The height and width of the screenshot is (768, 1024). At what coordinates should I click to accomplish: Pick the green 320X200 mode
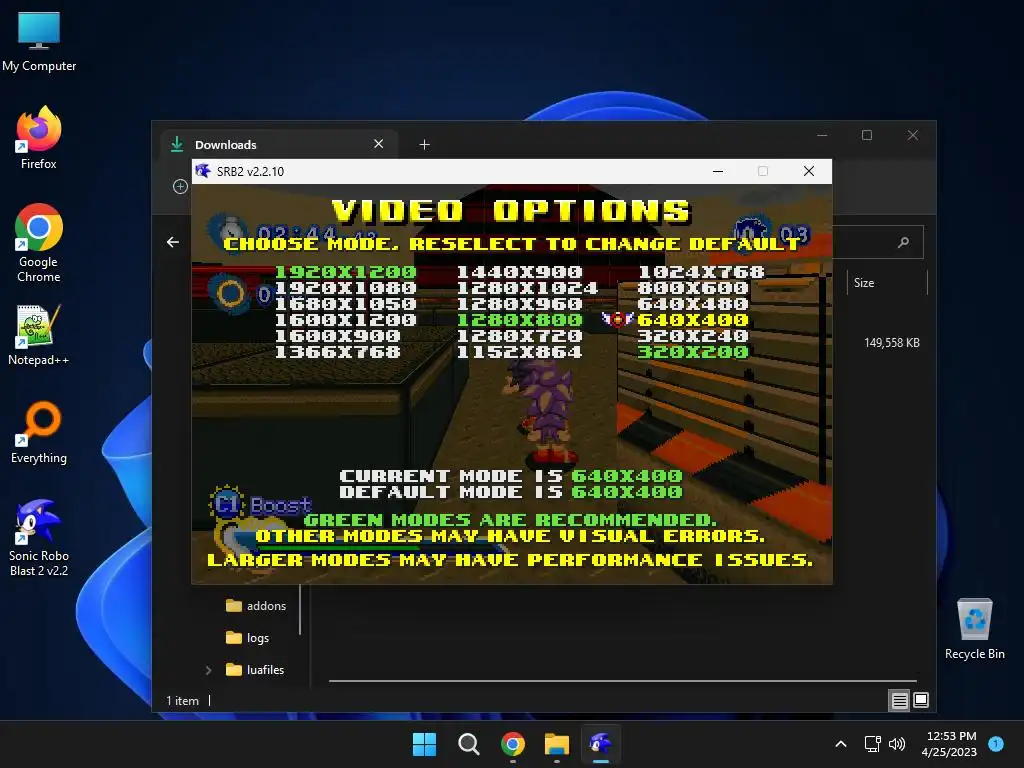point(693,352)
